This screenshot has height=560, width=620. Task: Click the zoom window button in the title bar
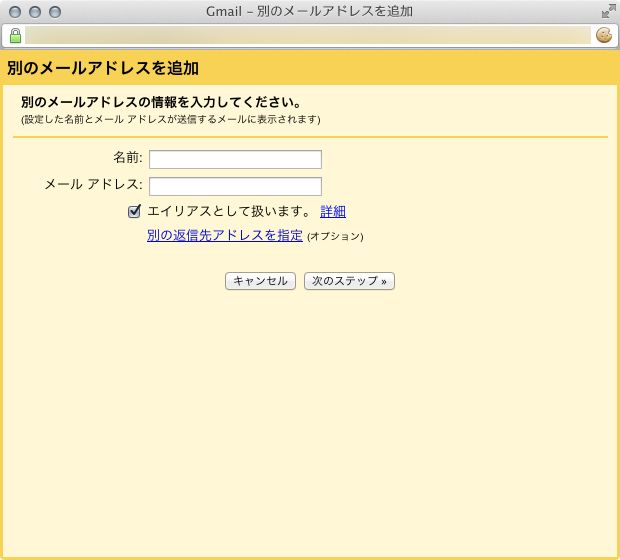(x=55, y=12)
